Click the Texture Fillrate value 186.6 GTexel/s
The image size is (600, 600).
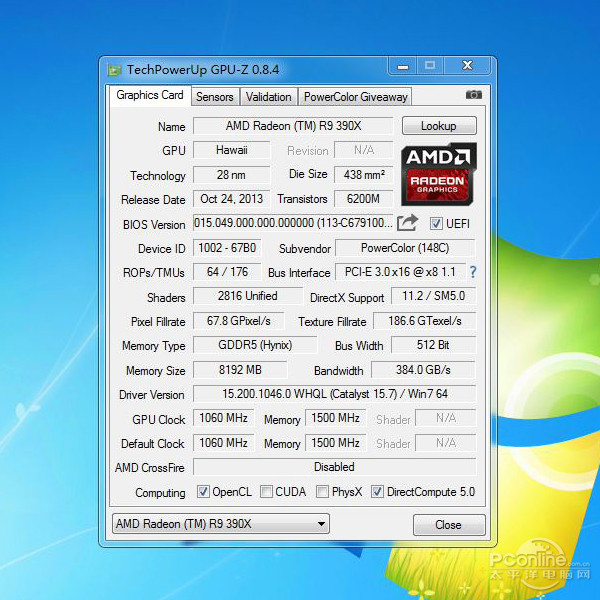[425, 321]
